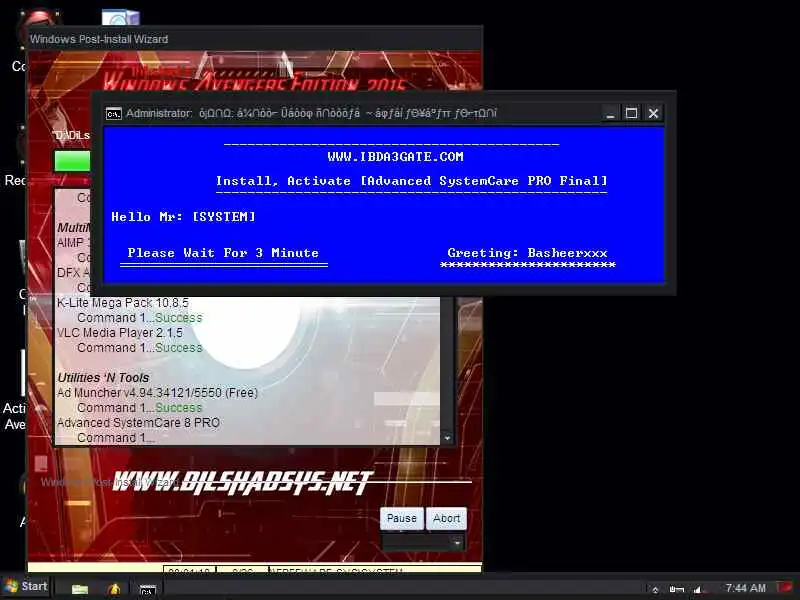Image resolution: width=800 pixels, height=600 pixels.
Task: Click the network signal tray icon
Action: tap(697, 589)
